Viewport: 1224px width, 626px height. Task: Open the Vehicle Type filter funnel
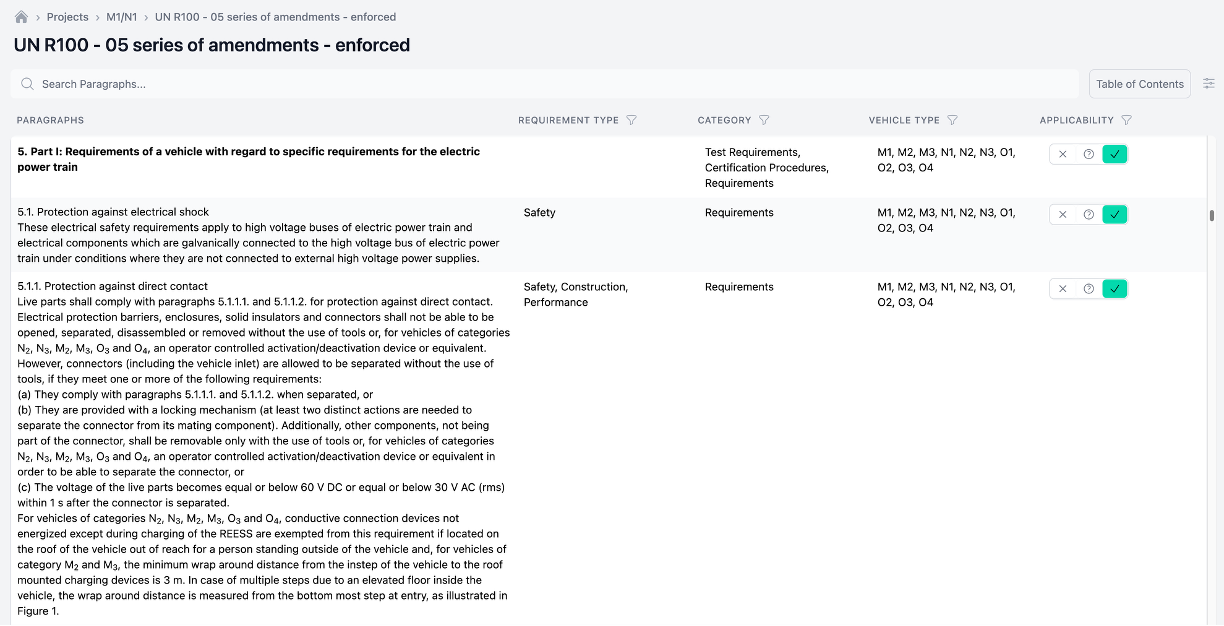[952, 120]
